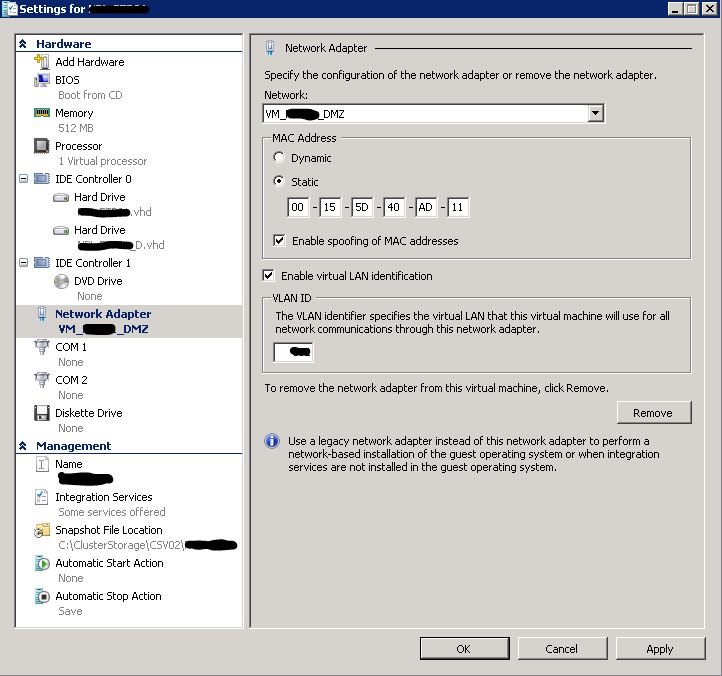Open Automatic Start Action settings
Image resolution: width=722 pixels, height=676 pixels.
(108, 563)
